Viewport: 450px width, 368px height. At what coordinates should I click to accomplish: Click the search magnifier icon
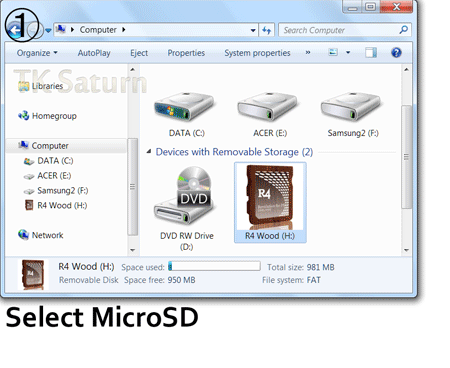[403, 30]
